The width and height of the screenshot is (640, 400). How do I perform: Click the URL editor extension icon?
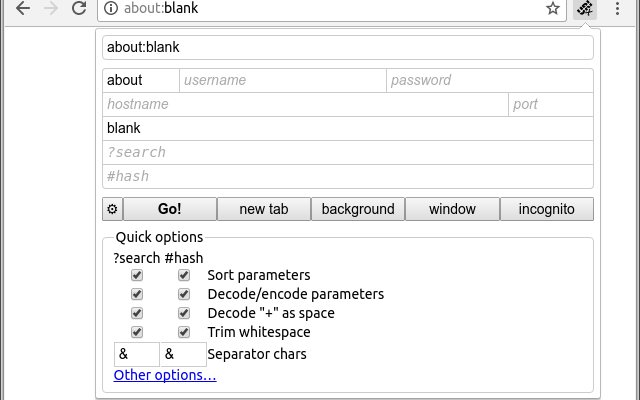pyautogui.click(x=585, y=8)
